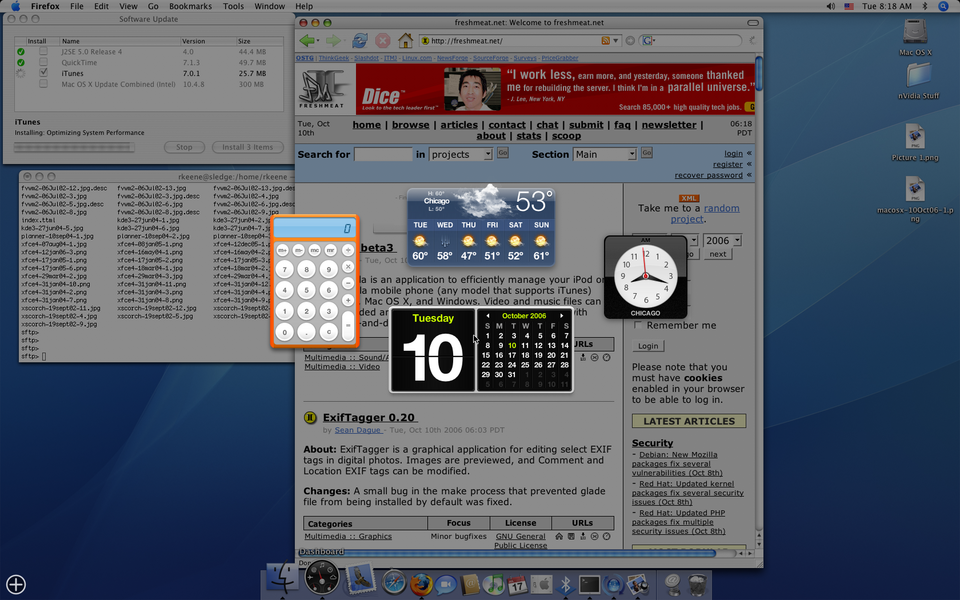This screenshot has height=600, width=960.
Task: Open iCal calendar icon in the Dock
Action: [517, 584]
